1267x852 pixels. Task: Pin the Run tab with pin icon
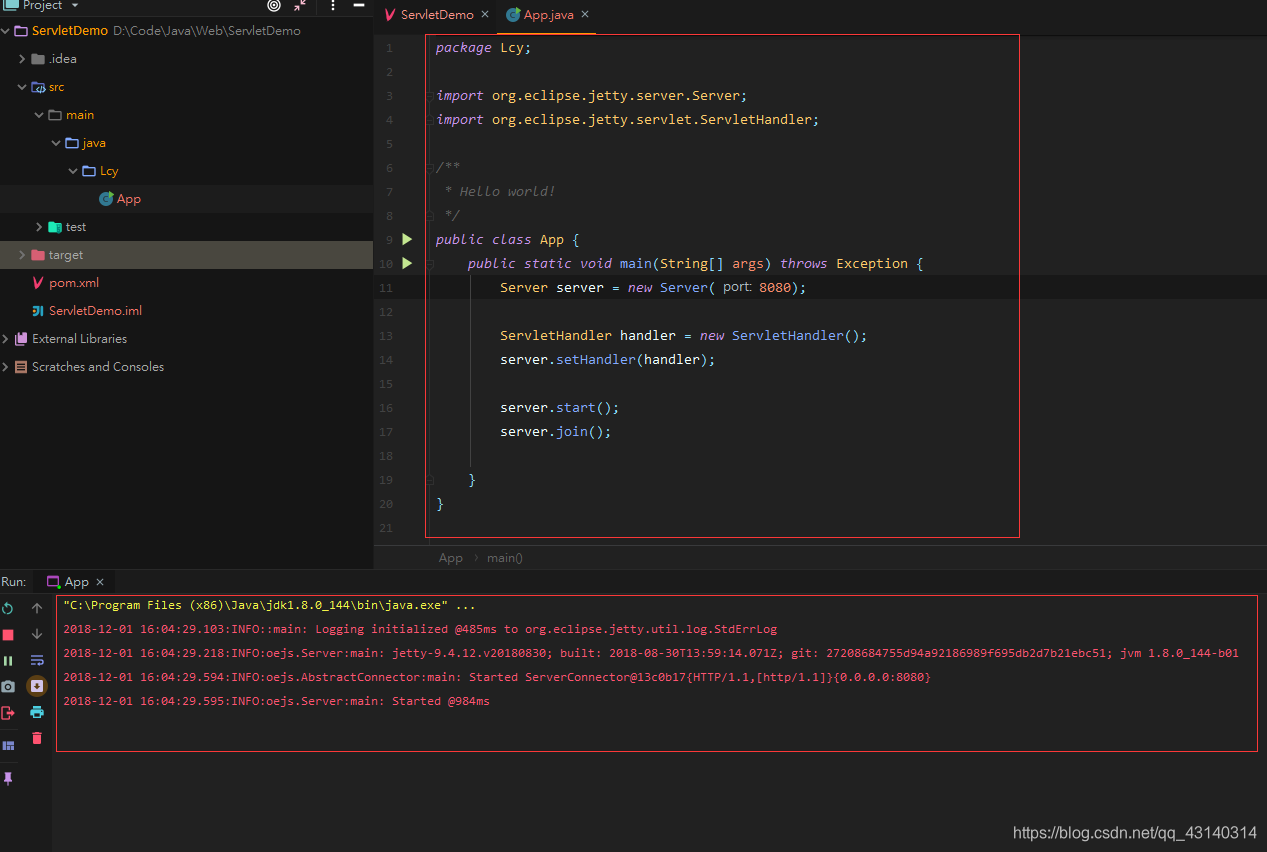tap(8, 778)
